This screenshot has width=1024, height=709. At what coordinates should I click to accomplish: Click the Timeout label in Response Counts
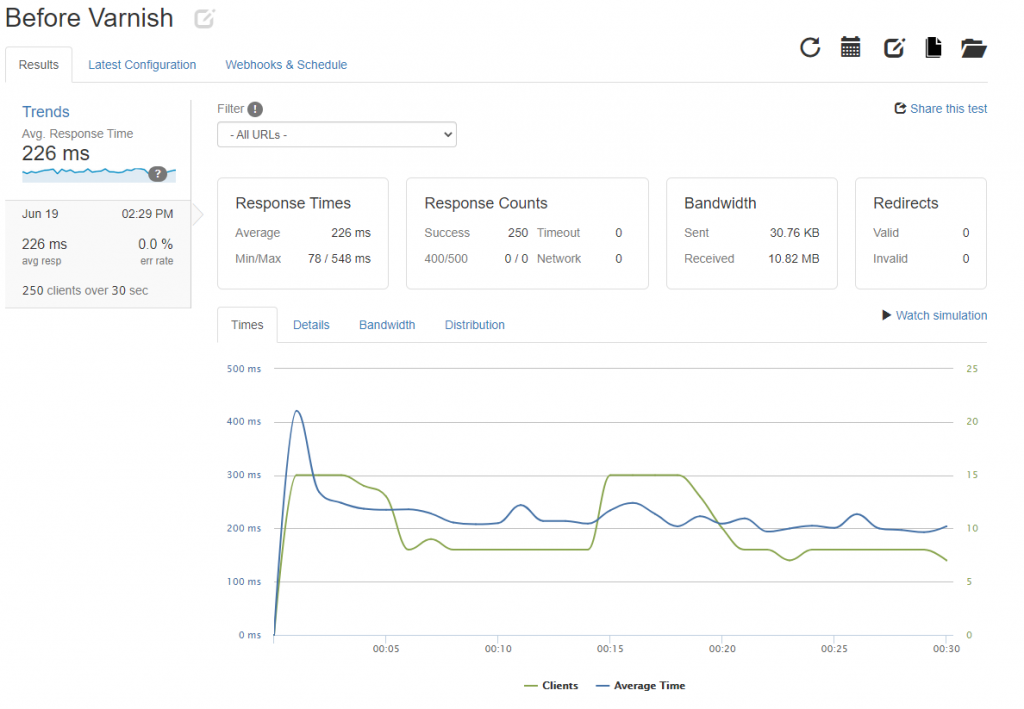point(558,232)
